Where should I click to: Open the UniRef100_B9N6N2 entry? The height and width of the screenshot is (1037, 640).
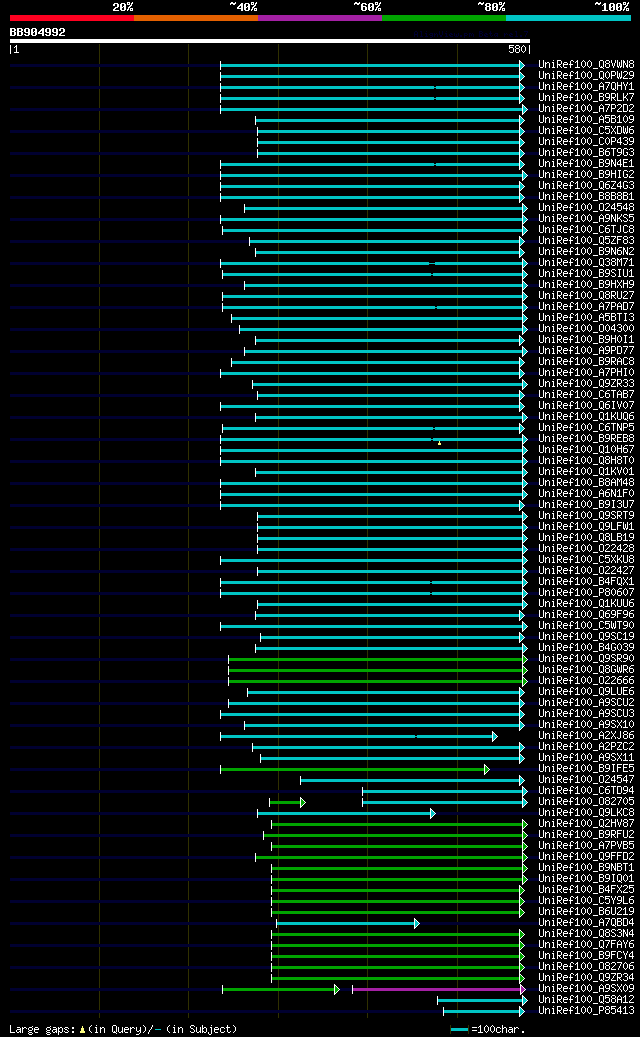tap(586, 252)
